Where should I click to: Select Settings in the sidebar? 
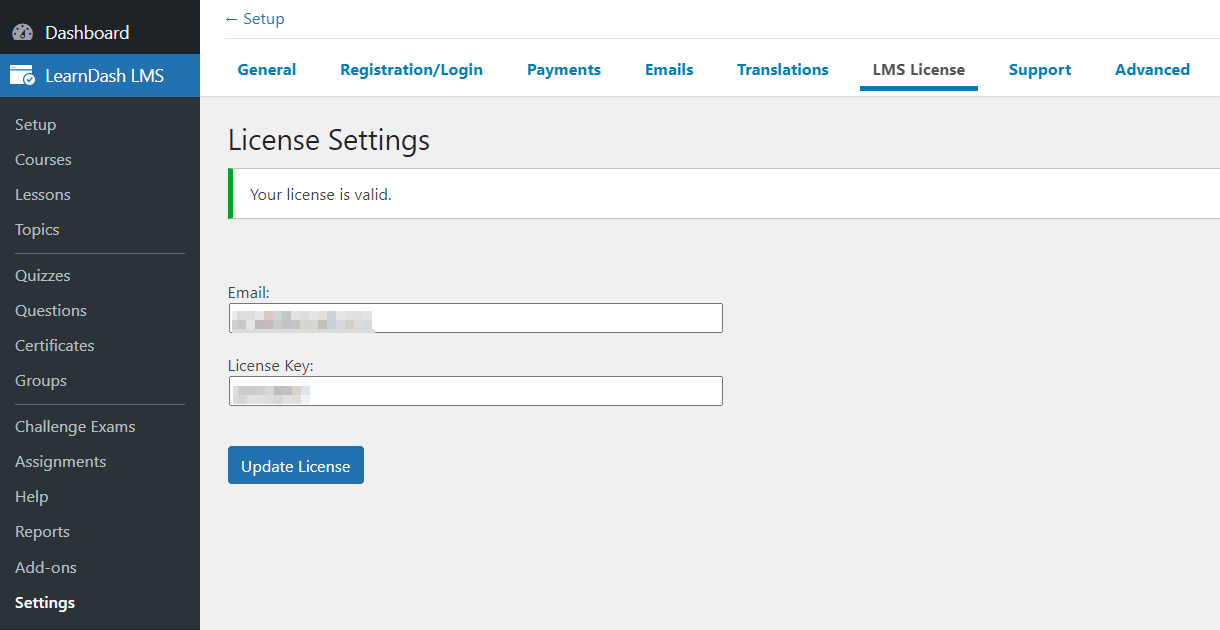point(45,603)
